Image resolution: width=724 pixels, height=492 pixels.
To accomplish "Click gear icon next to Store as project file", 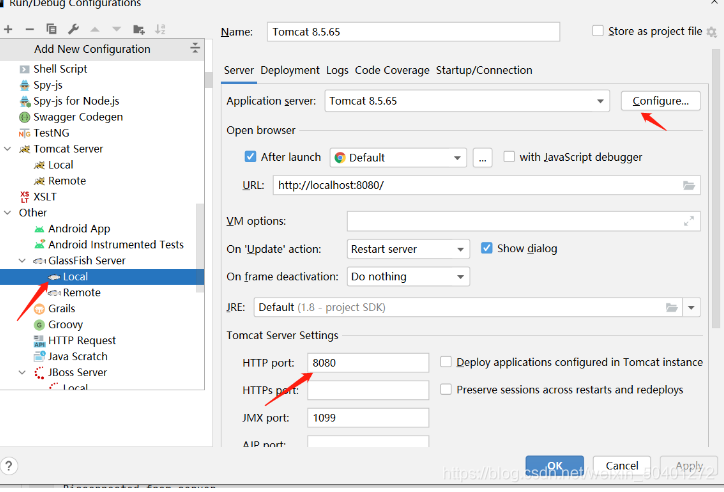I will pos(712,32).
